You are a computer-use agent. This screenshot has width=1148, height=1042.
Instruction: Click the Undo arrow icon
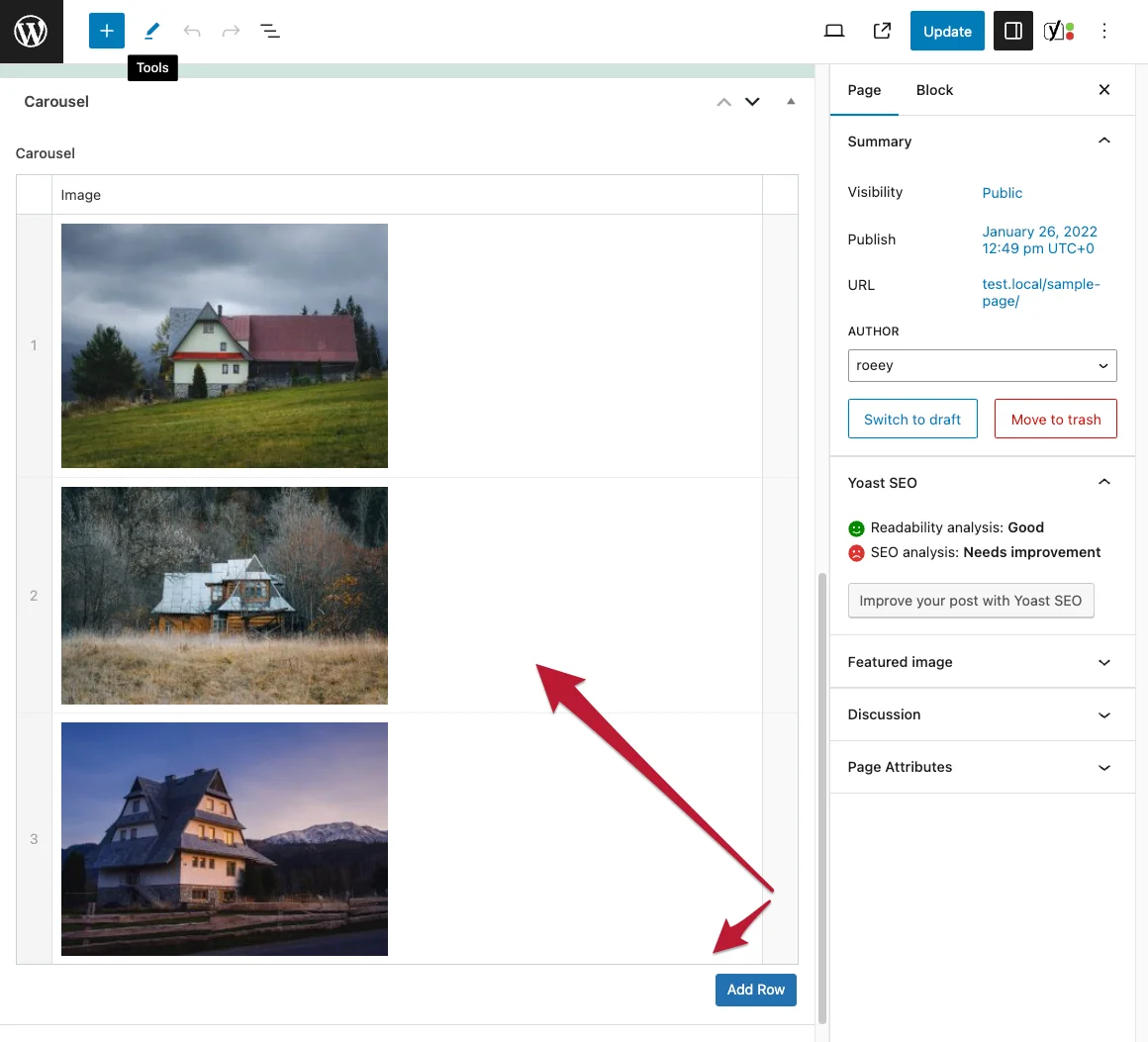click(x=192, y=31)
